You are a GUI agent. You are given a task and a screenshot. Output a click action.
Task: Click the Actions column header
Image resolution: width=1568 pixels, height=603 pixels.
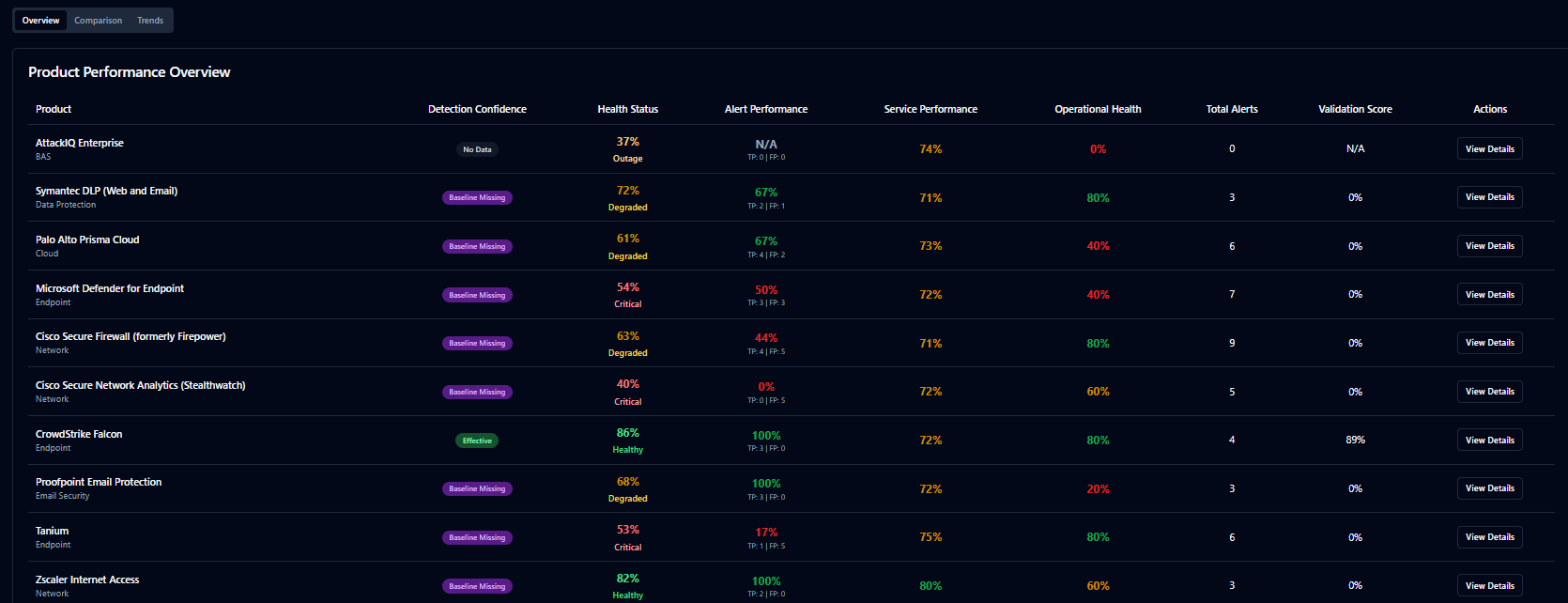[1490, 109]
